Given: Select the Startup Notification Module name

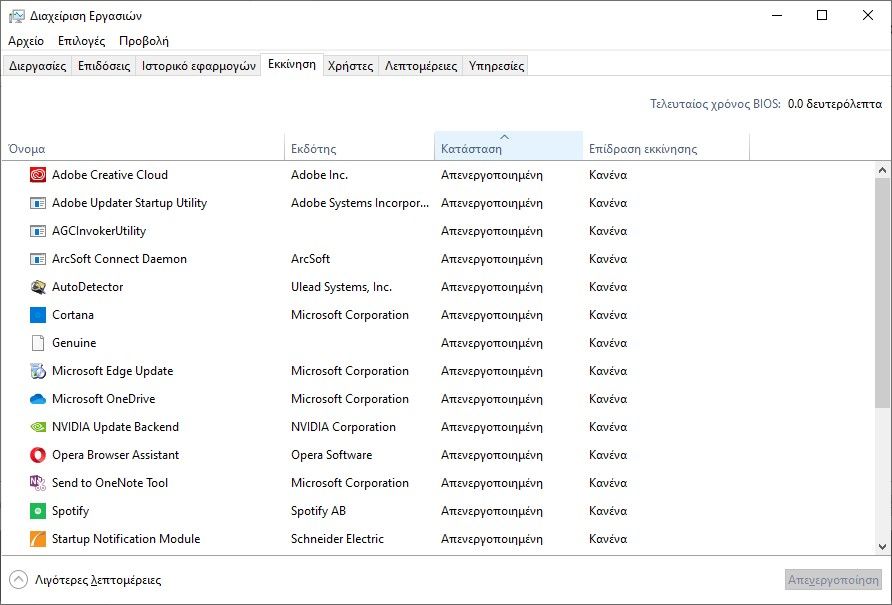Looking at the screenshot, I should pos(126,538).
